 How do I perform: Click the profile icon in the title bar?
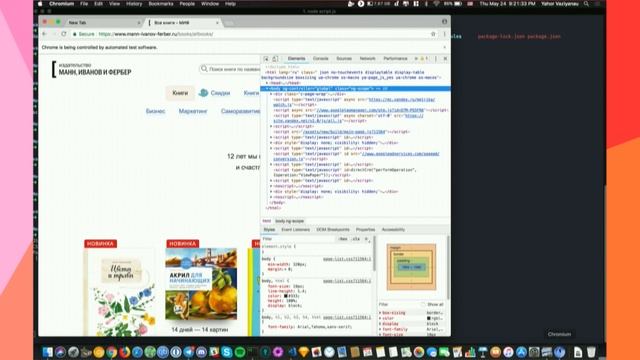444,22
